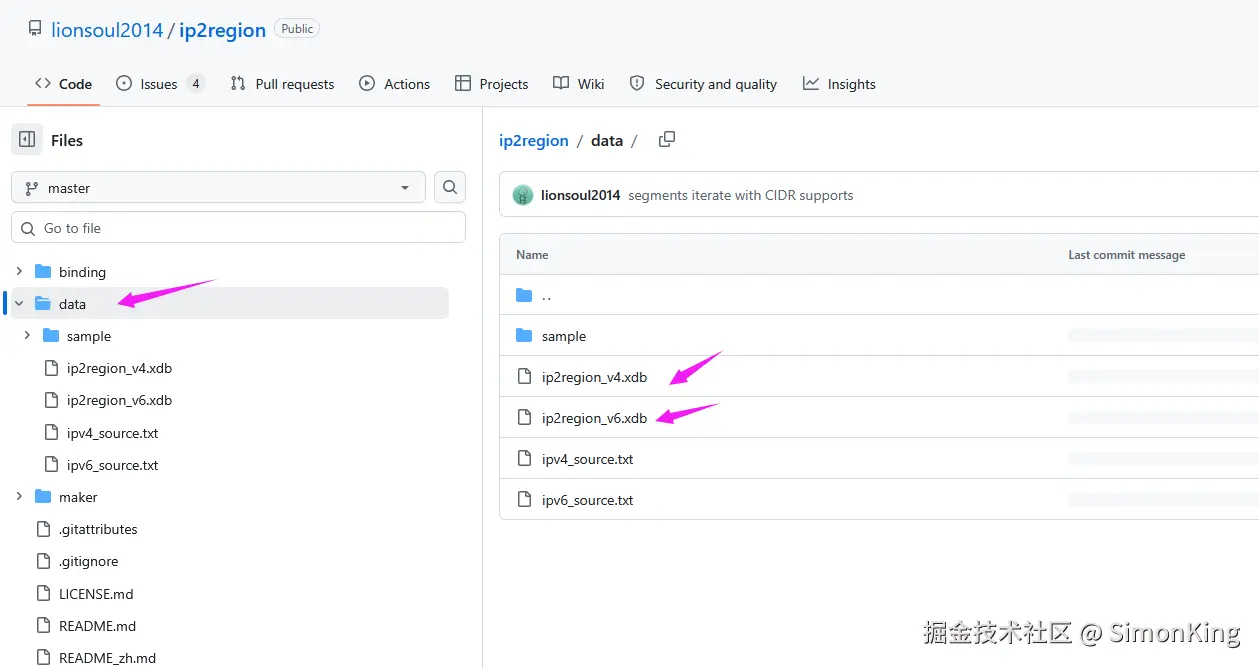Viewport: 1259px width, 668px height.
Task: Select the sample folder in file tree
Action: [89, 336]
